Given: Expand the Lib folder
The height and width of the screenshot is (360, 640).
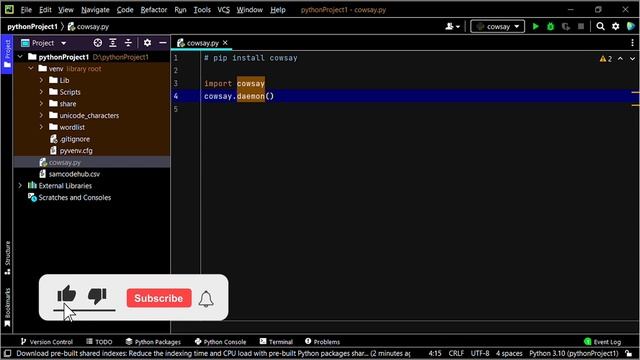Looking at the screenshot, I should (41, 80).
